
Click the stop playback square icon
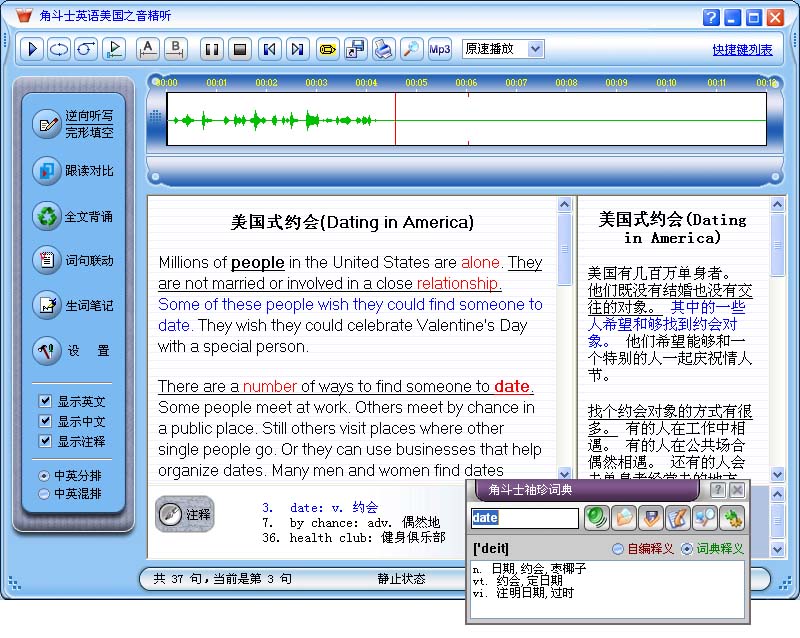tap(239, 49)
